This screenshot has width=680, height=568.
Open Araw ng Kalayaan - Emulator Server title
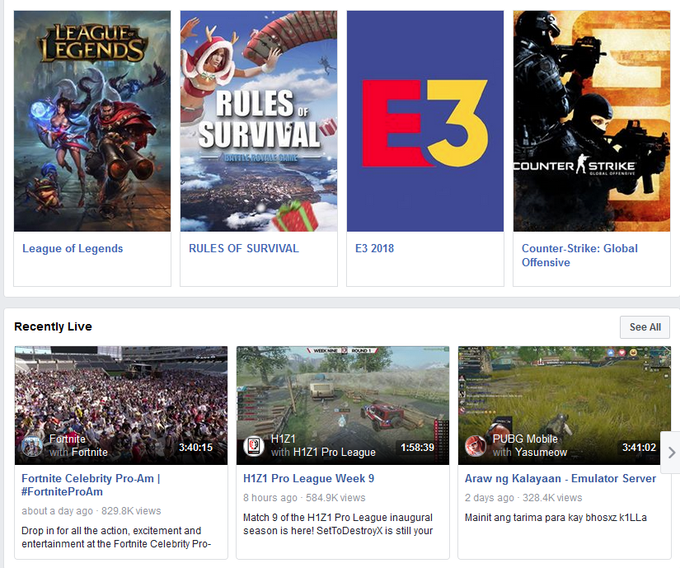pos(560,479)
